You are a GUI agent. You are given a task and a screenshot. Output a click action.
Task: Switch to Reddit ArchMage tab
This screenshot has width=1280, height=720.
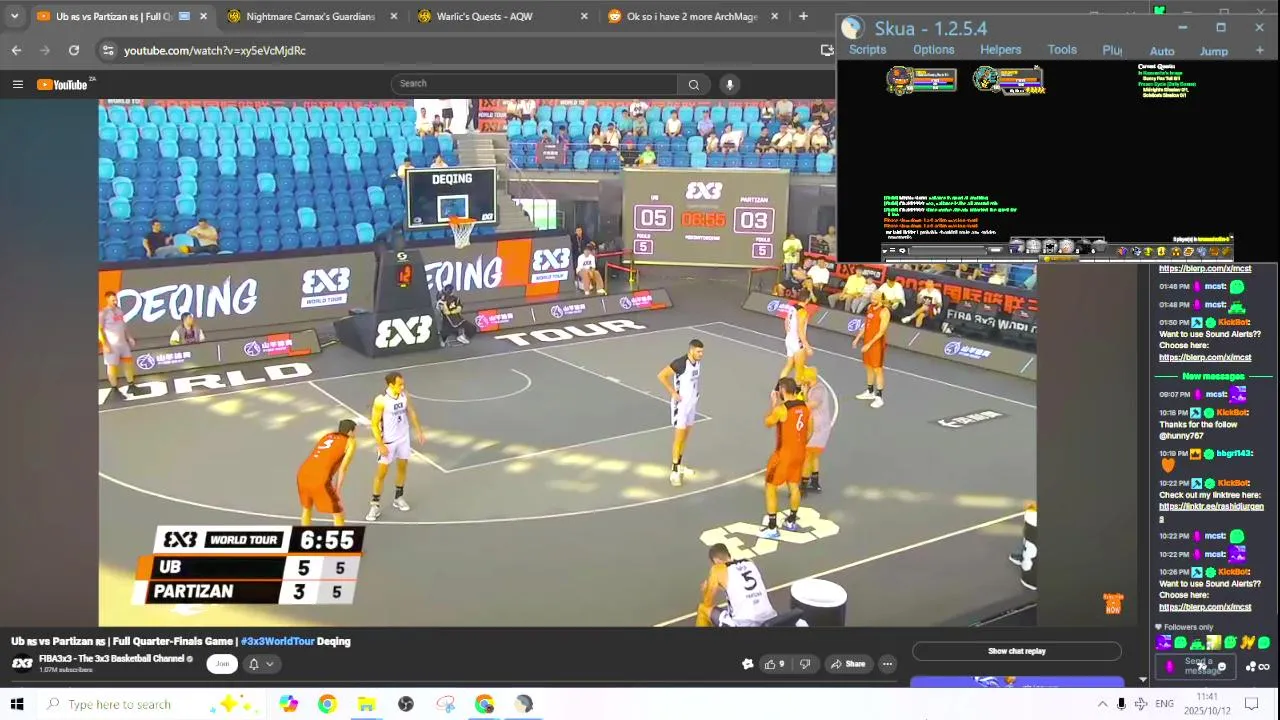click(692, 16)
